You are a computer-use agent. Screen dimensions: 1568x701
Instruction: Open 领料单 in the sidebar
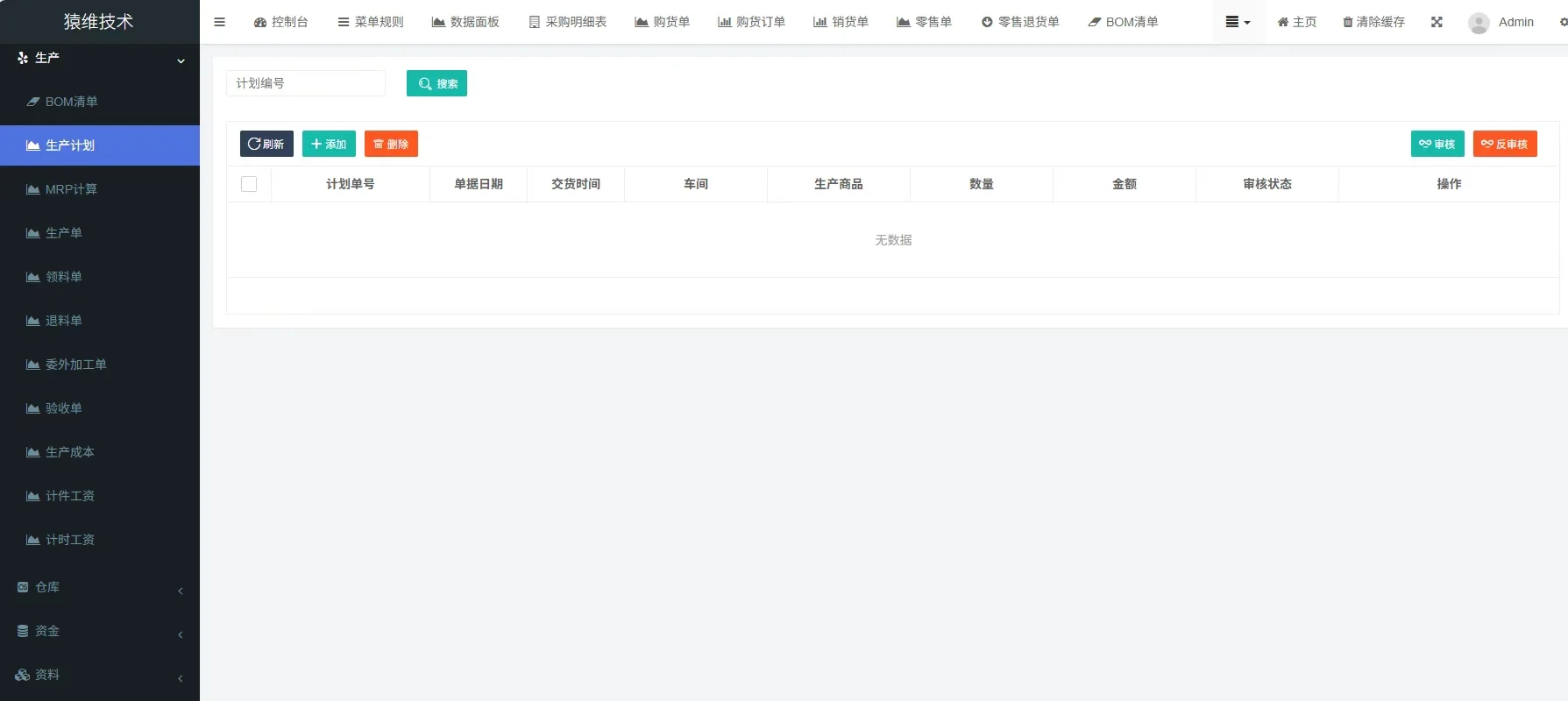[100, 277]
